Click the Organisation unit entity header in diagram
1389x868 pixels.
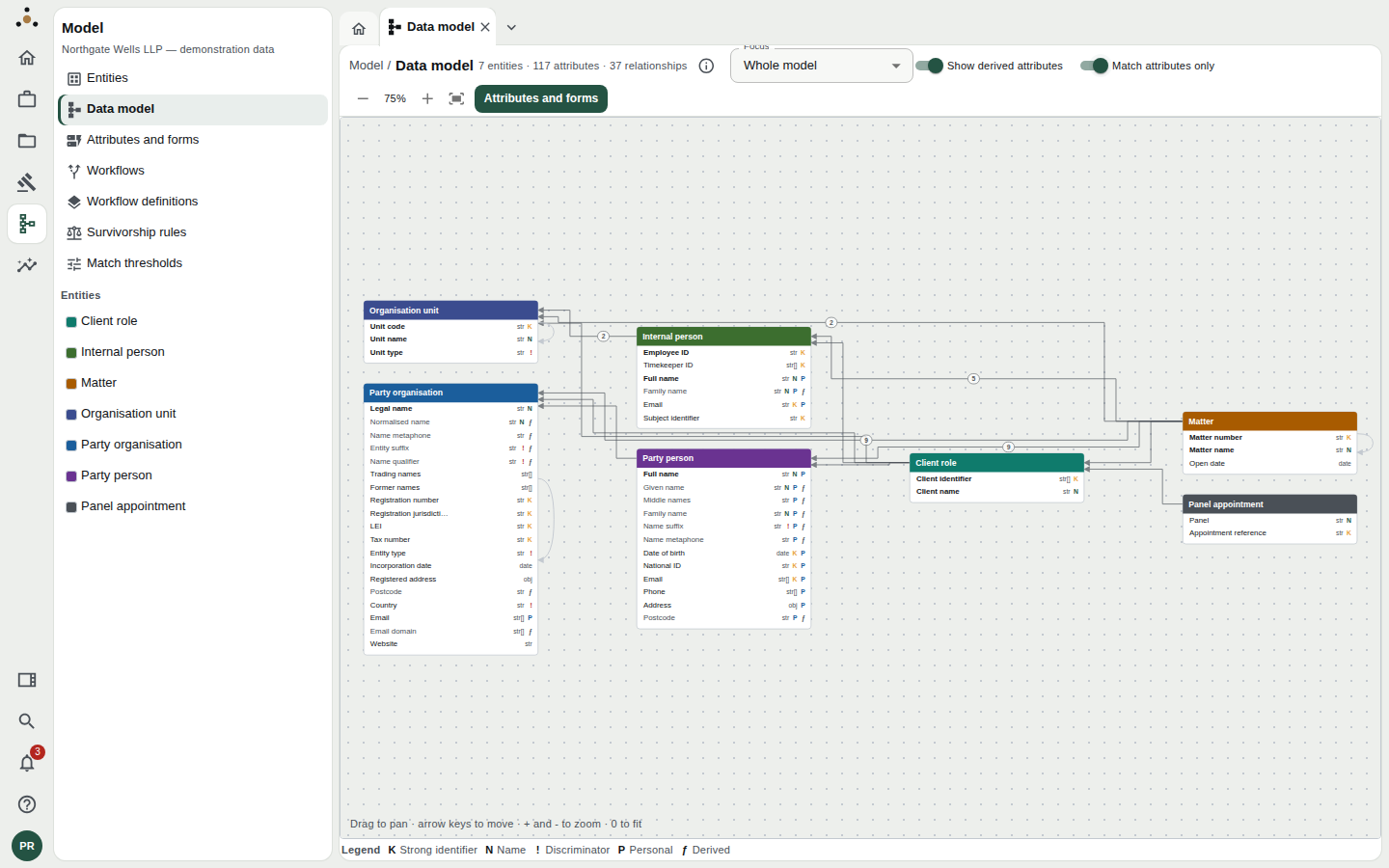coord(450,311)
